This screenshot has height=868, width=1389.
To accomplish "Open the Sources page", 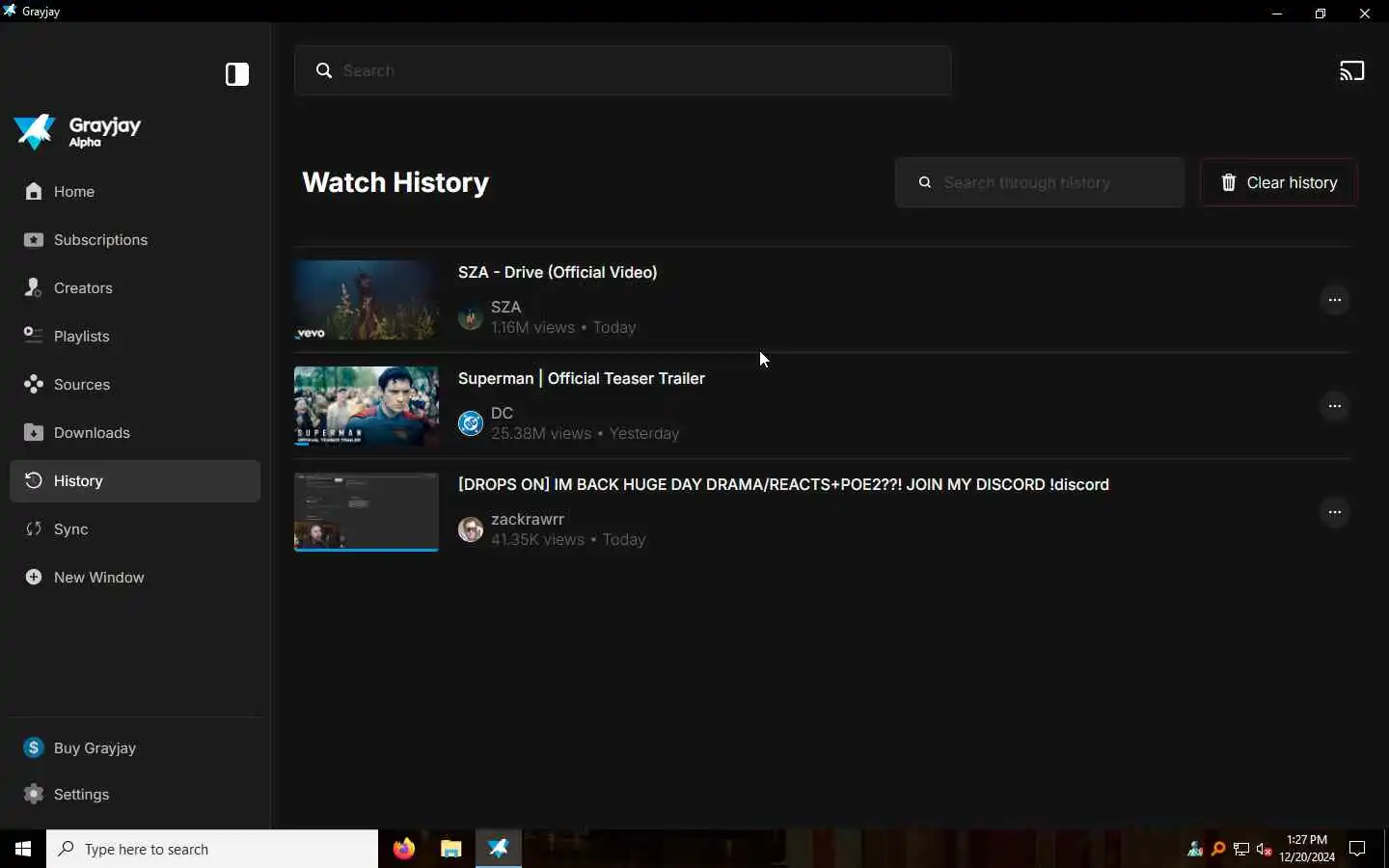I will click(135, 385).
